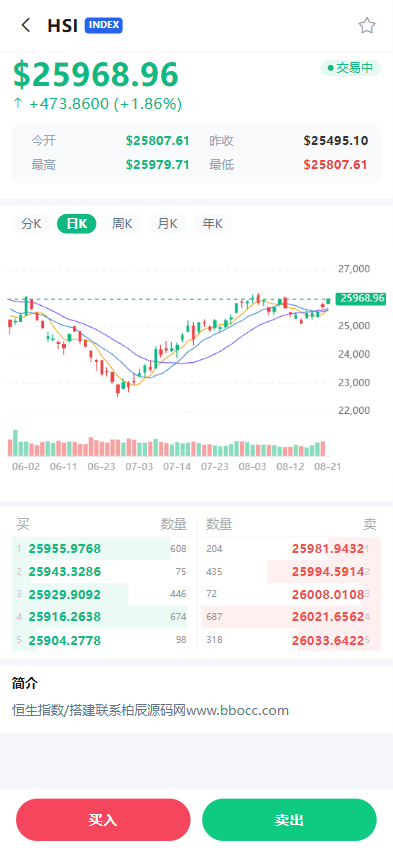Click the 08-21 date label

pos(327,466)
